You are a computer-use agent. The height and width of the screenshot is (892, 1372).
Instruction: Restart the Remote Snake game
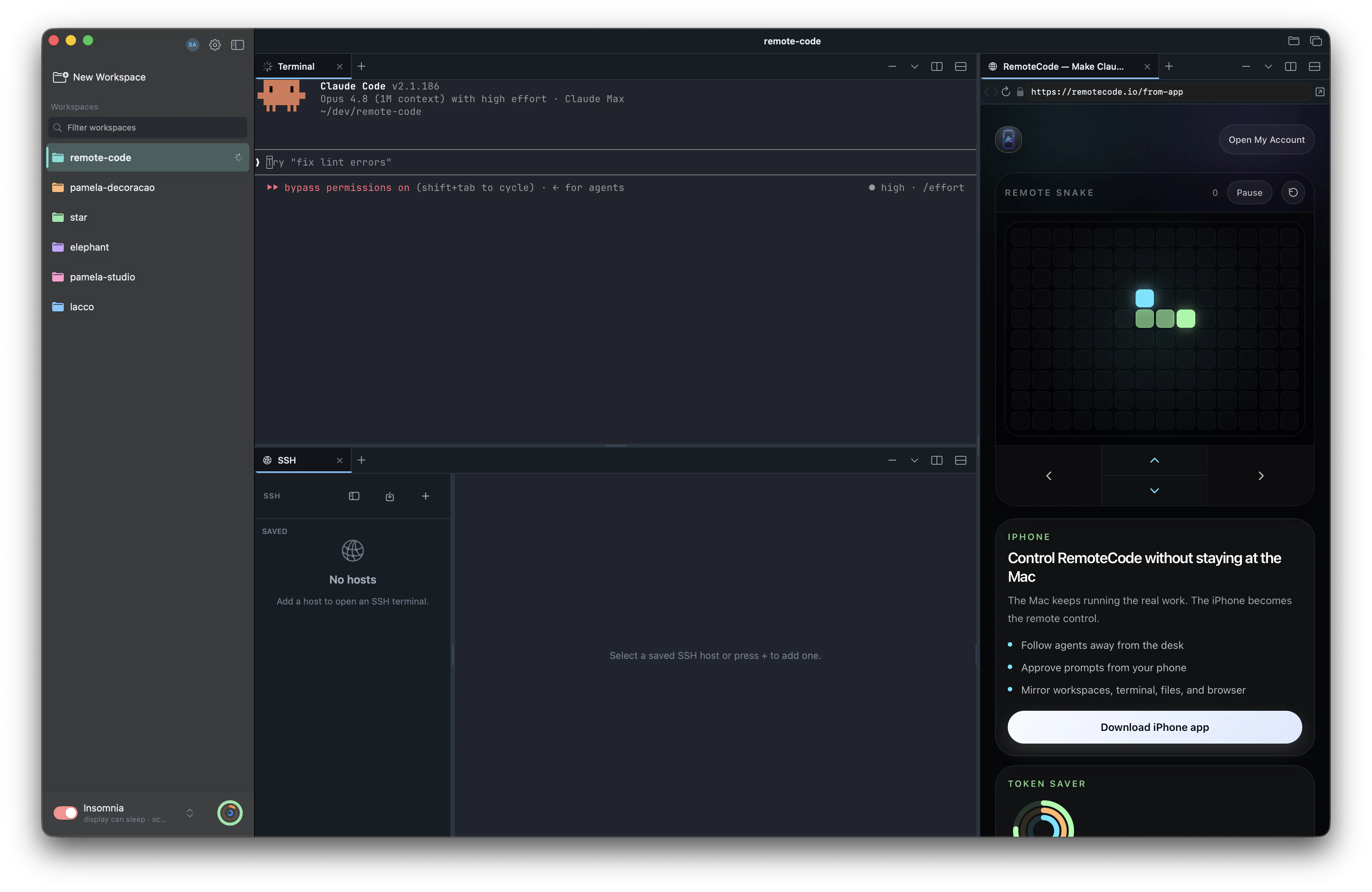(x=1293, y=192)
